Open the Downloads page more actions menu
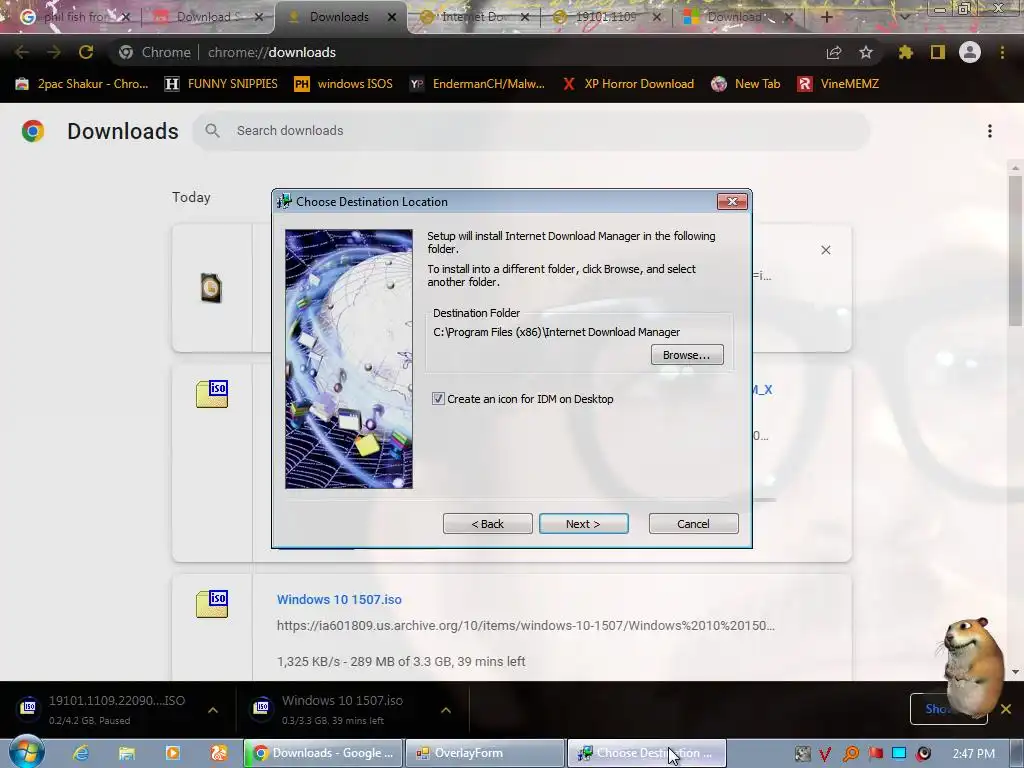The width and height of the screenshot is (1024, 768). (x=990, y=131)
